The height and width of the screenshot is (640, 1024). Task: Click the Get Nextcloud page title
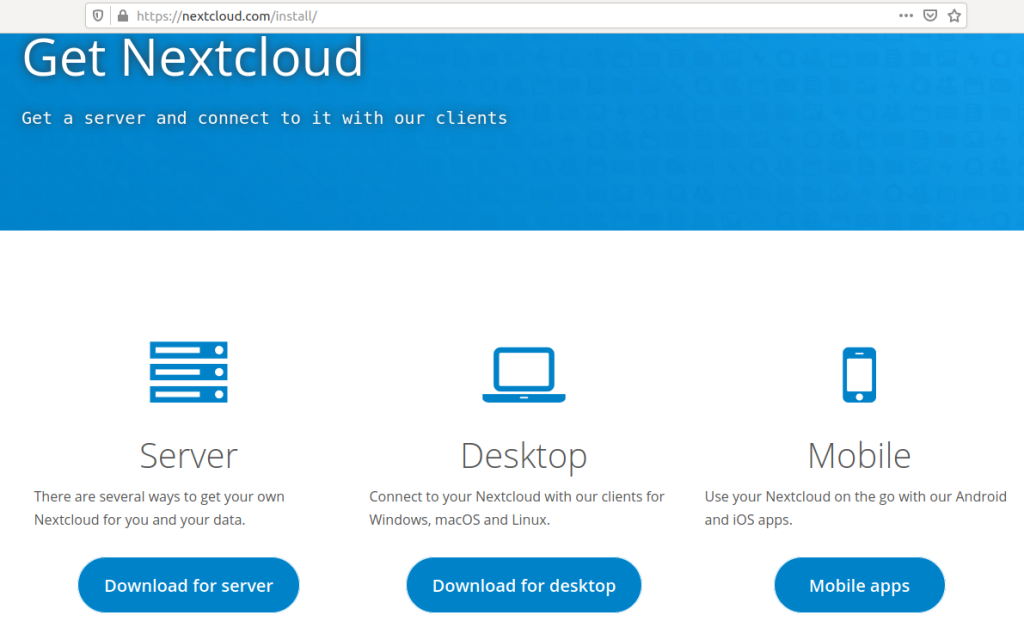click(x=193, y=57)
